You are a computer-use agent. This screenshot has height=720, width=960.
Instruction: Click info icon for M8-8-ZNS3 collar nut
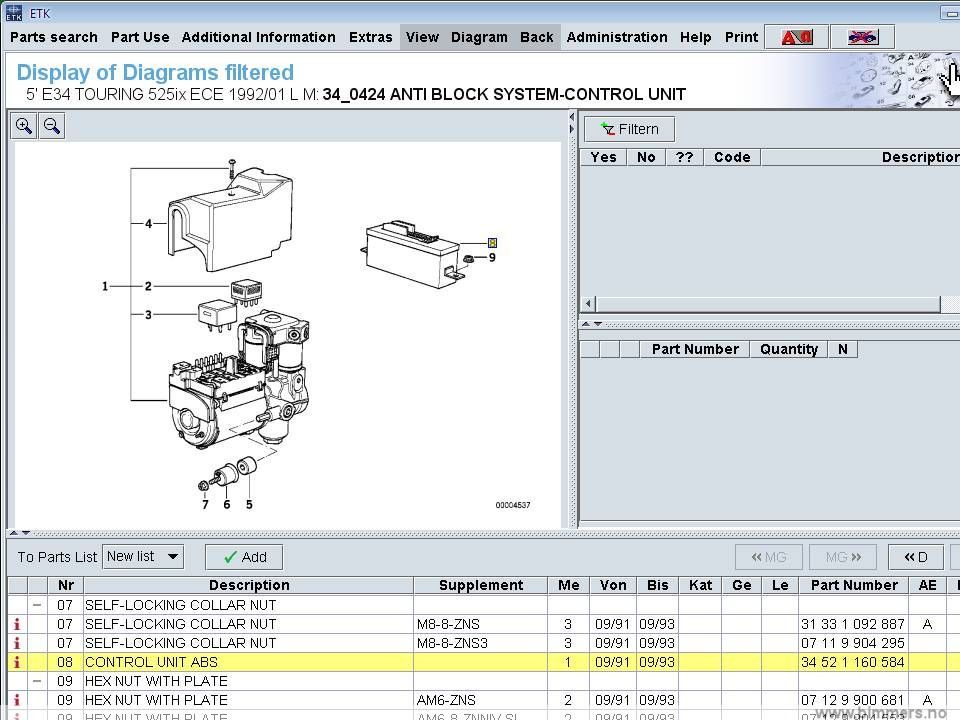(17, 643)
